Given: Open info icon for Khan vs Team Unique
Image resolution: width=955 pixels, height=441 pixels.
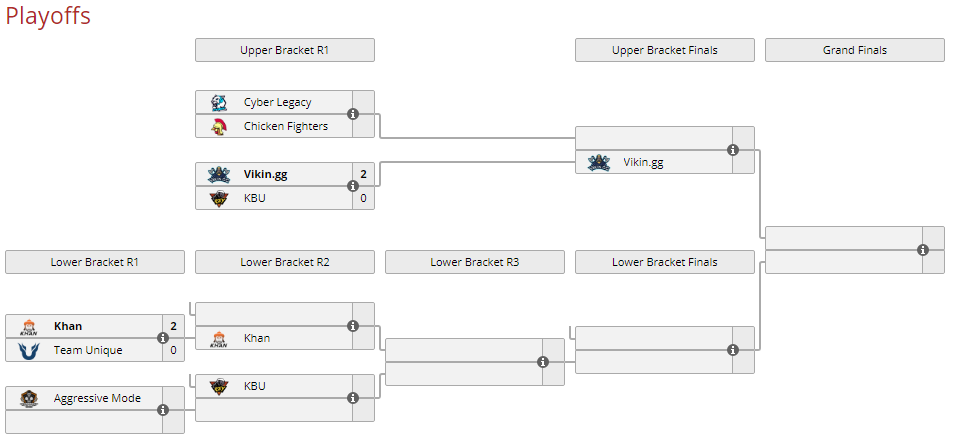Looking at the screenshot, I should pos(163,338).
